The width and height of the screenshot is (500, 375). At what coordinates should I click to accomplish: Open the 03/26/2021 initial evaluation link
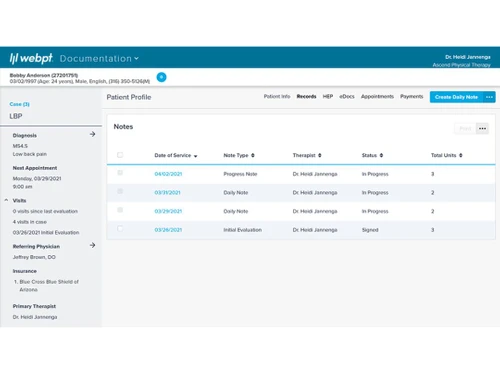coord(168,230)
